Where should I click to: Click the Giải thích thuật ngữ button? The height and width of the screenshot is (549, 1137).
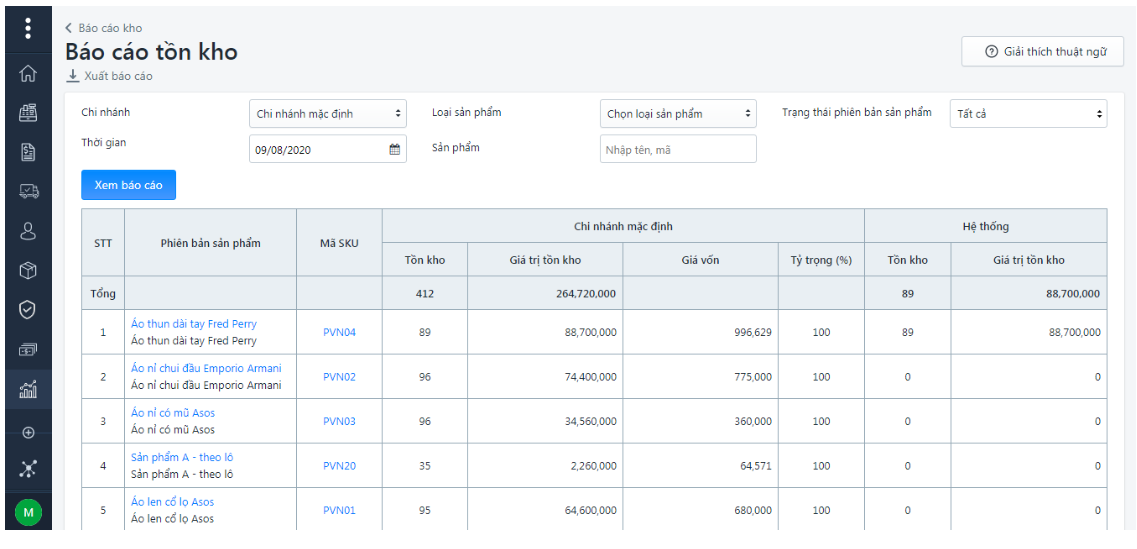coord(1042,52)
